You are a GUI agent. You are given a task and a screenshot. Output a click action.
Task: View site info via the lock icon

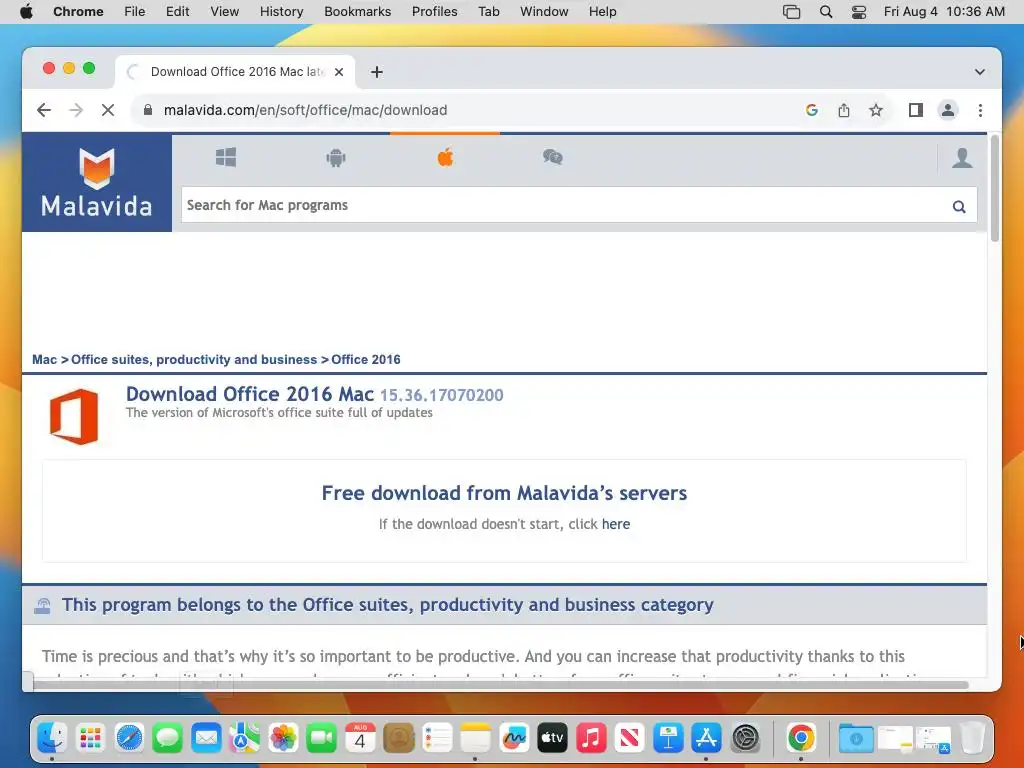(148, 110)
